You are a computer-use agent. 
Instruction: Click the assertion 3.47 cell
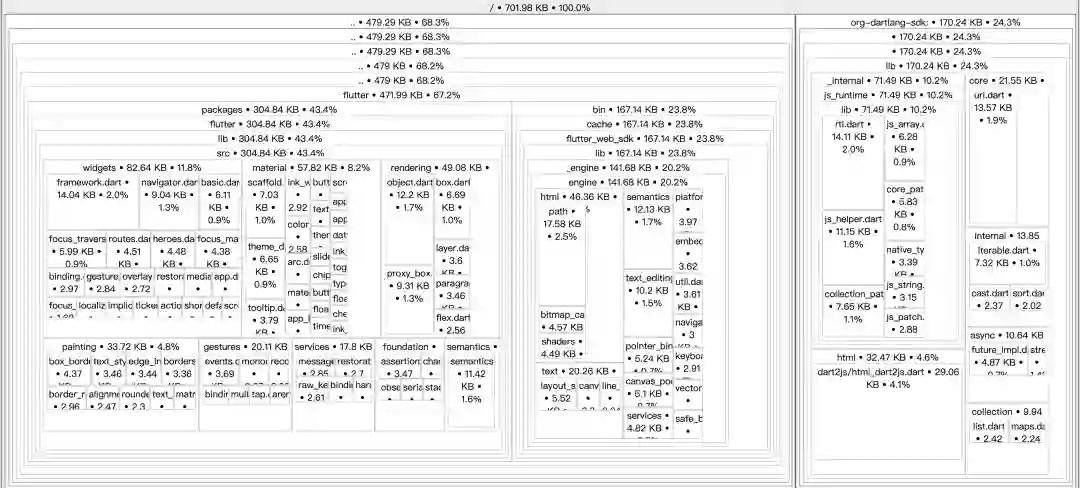(x=399, y=368)
